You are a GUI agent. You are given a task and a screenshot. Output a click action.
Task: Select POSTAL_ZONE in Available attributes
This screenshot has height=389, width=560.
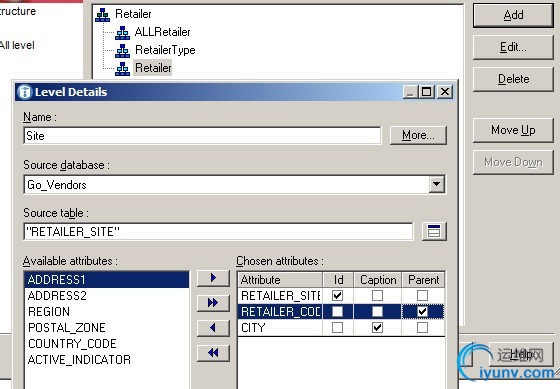[106, 328]
